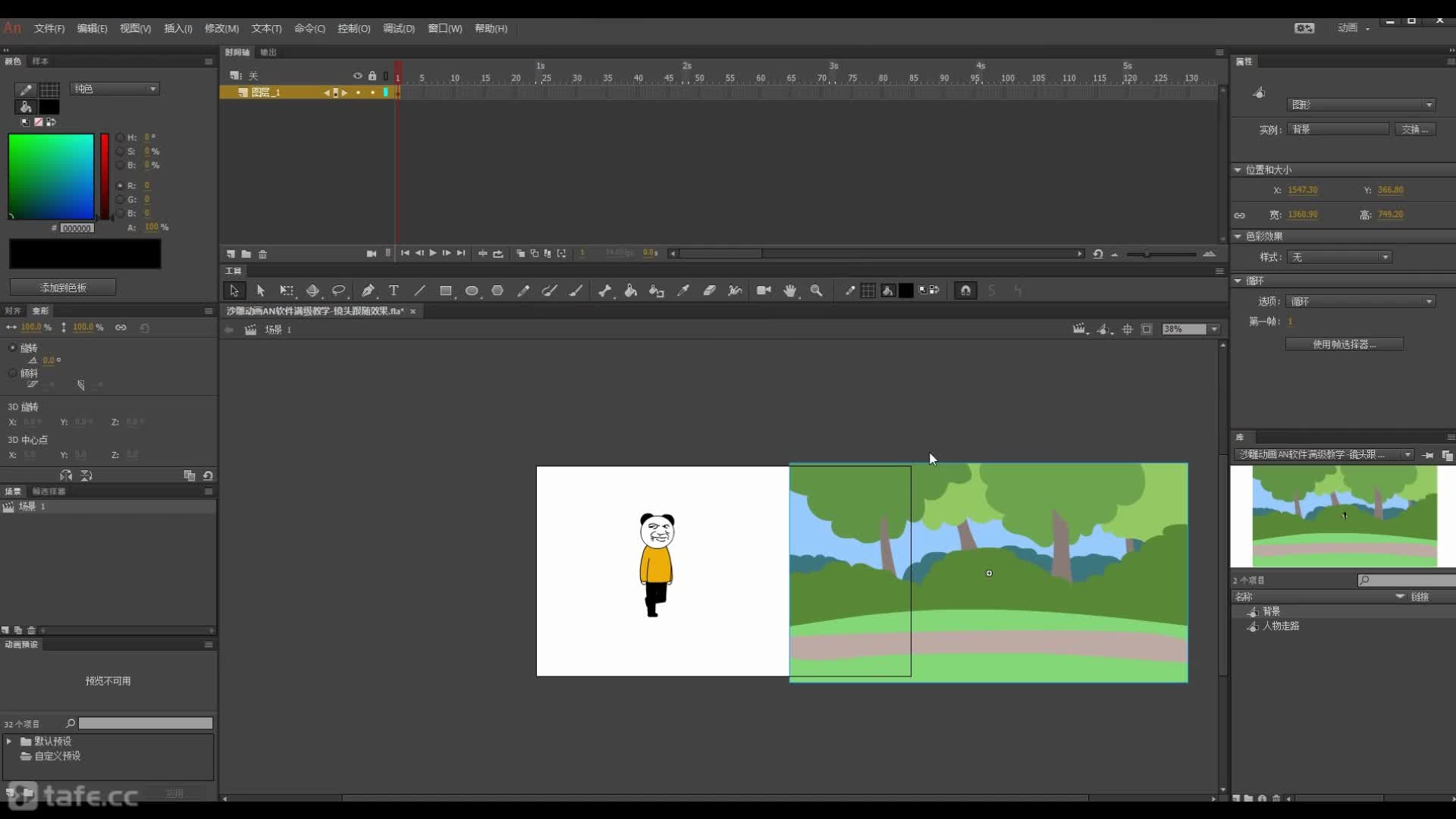This screenshot has height=819, width=1456.
Task: Toggle snap to objects magnet button
Action: [965, 291]
